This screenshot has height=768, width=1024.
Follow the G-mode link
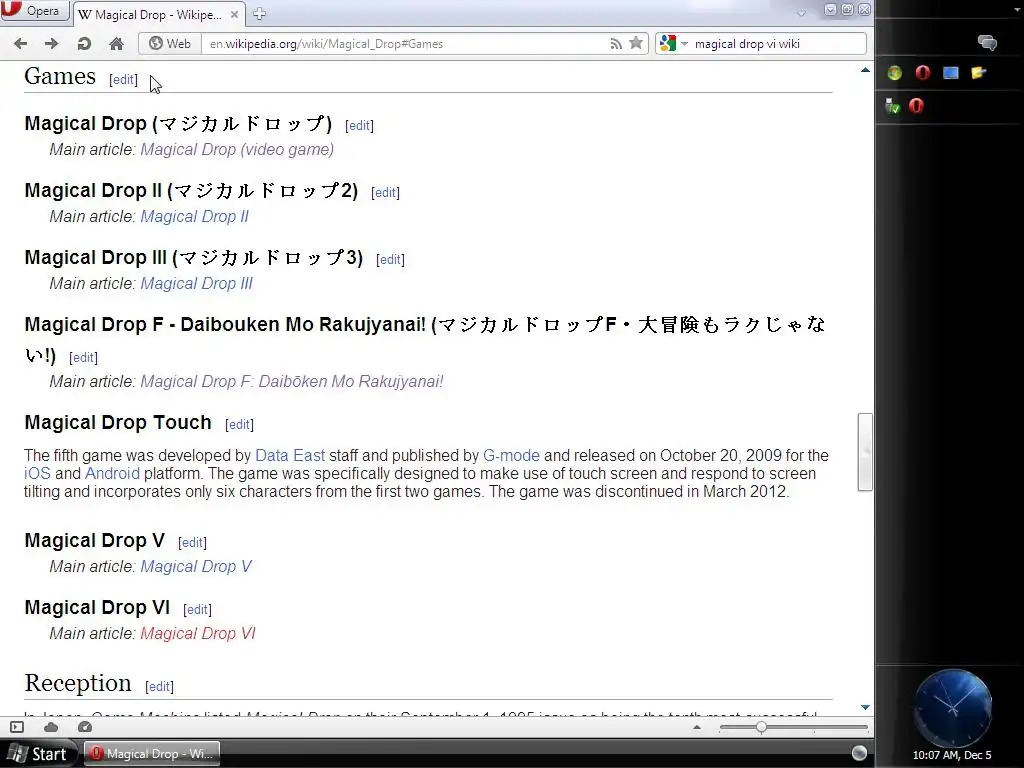click(511, 455)
